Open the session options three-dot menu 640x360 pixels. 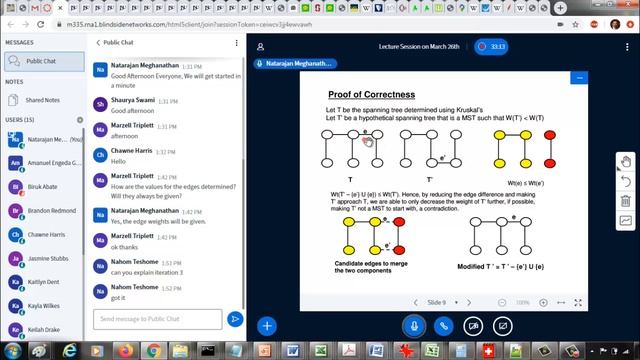[627, 47]
